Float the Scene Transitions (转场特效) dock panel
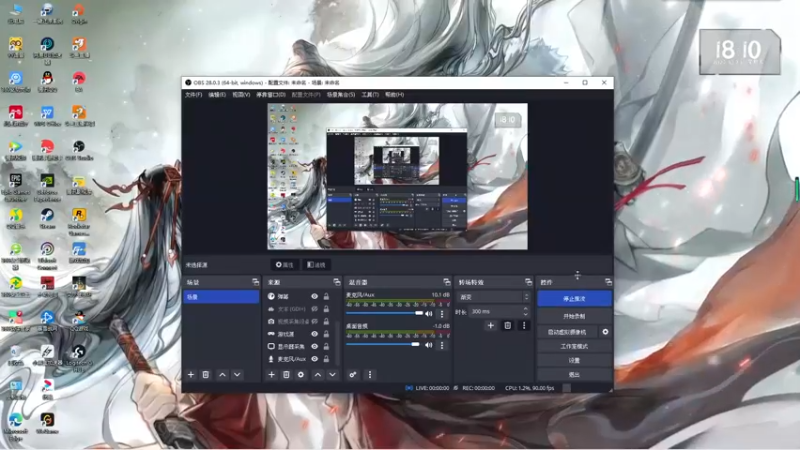Screen dimensions: 800x450 point(528,282)
